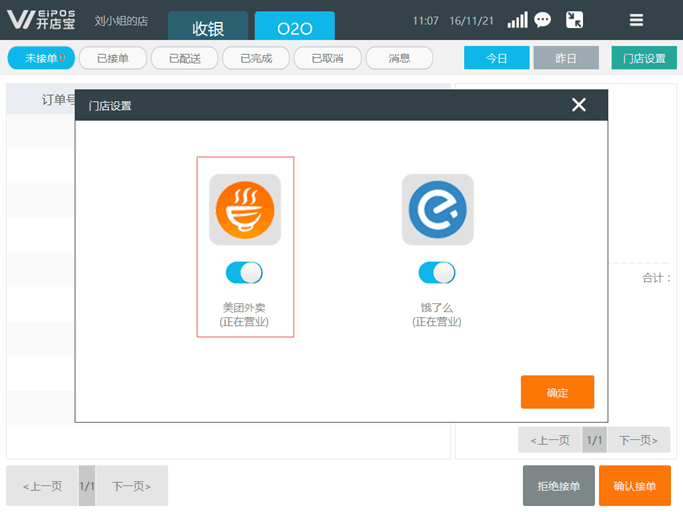Click the 饿了么 (正在营业) label

[437, 315]
